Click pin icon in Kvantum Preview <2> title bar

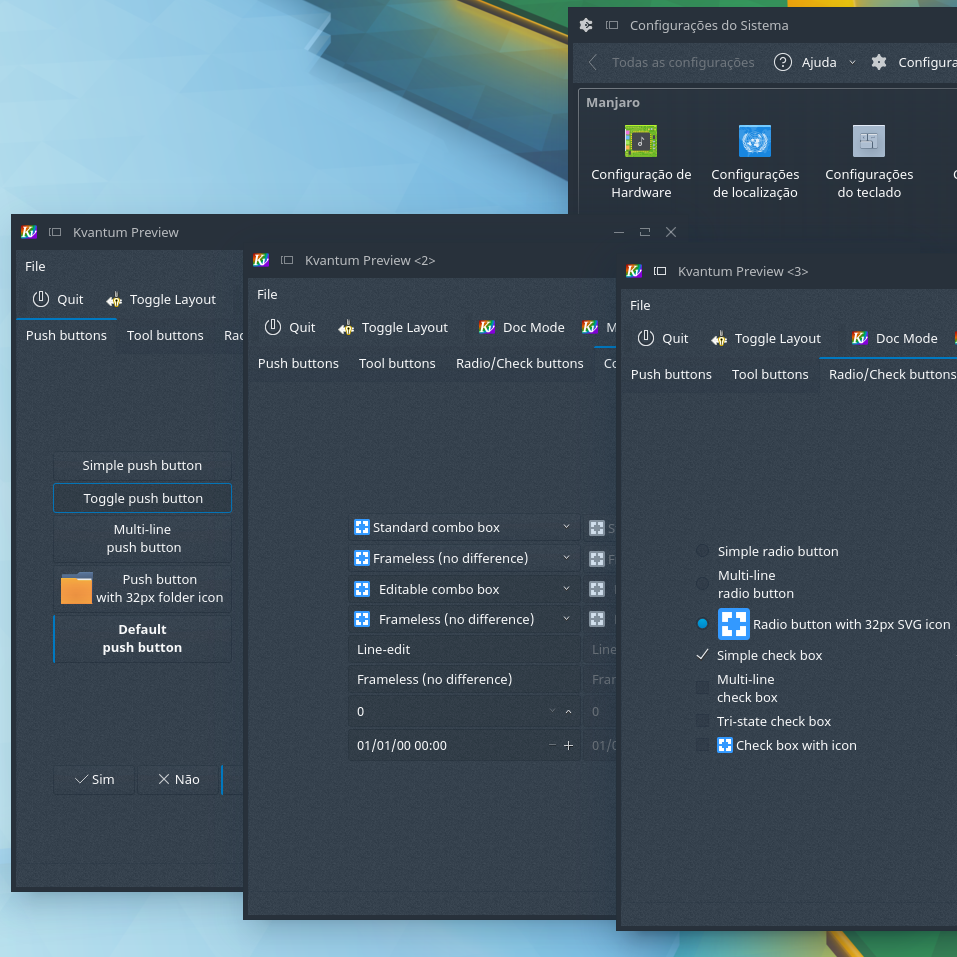click(x=287, y=260)
